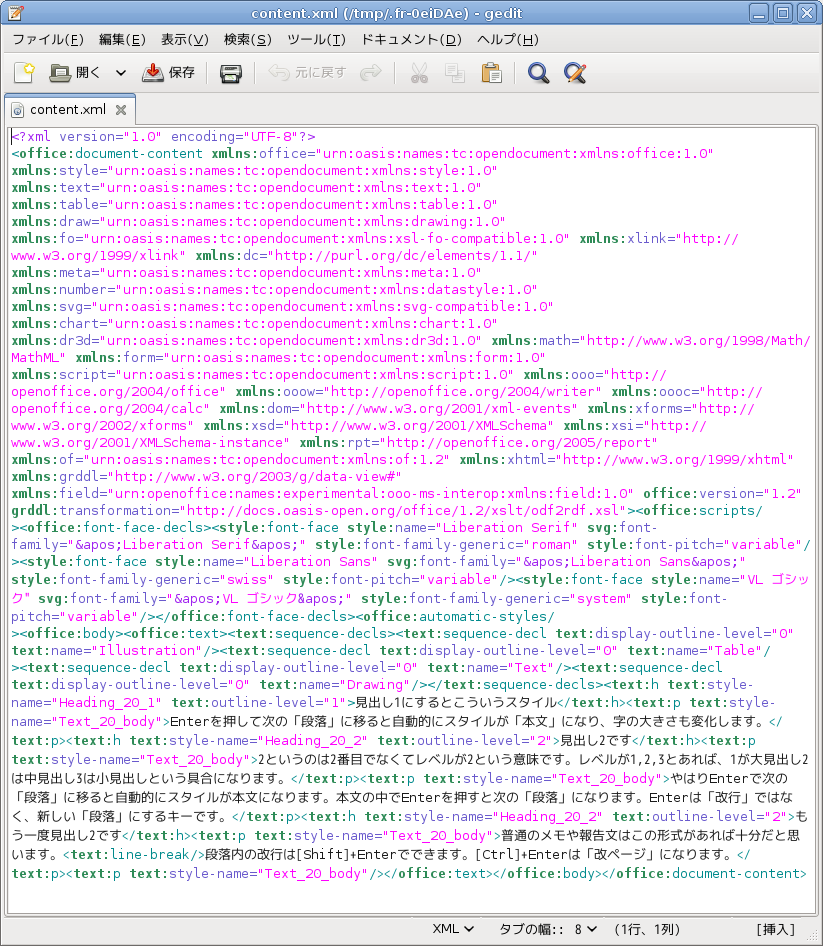
Task: Open the タブの幅 (tab width) dropdown
Action: (550, 928)
